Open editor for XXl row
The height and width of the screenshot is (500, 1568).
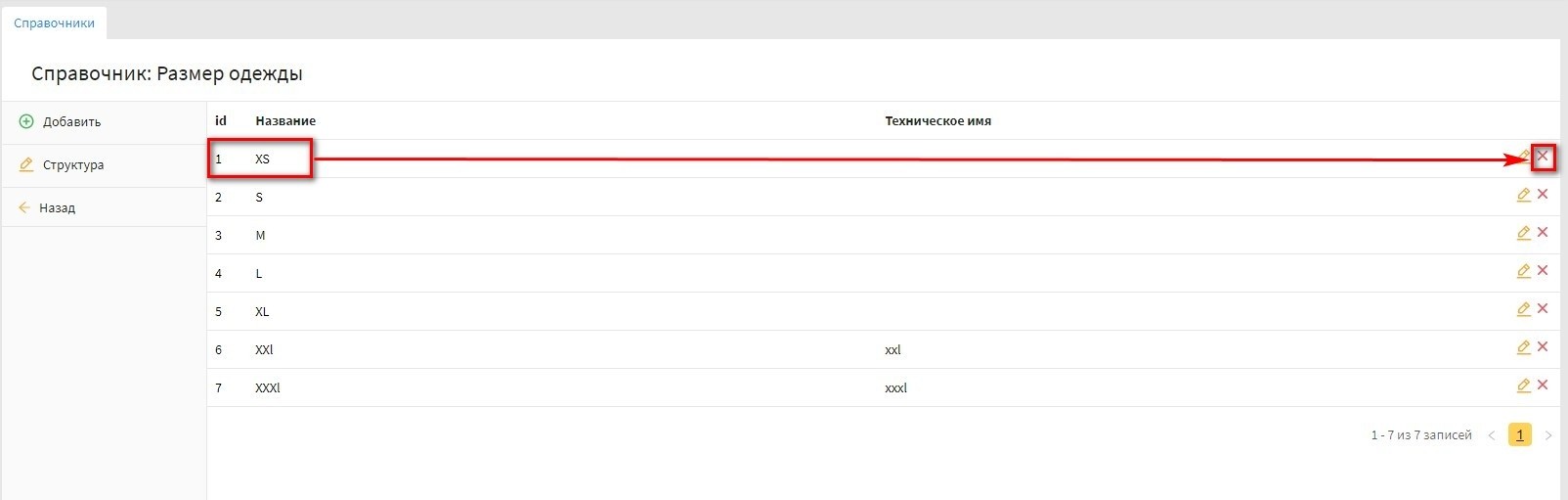click(1523, 347)
